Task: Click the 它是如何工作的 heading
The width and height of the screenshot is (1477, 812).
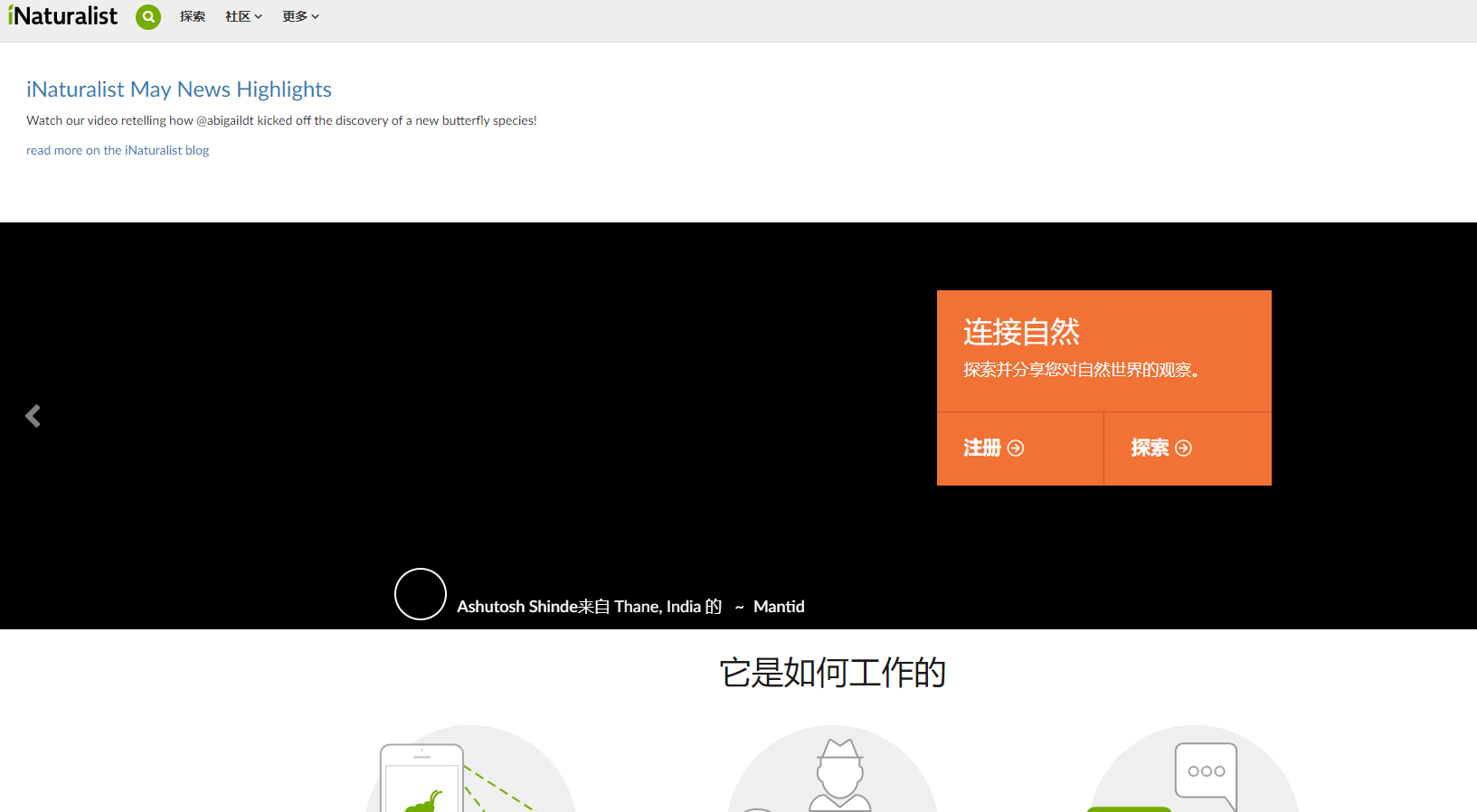Action: pos(833,673)
